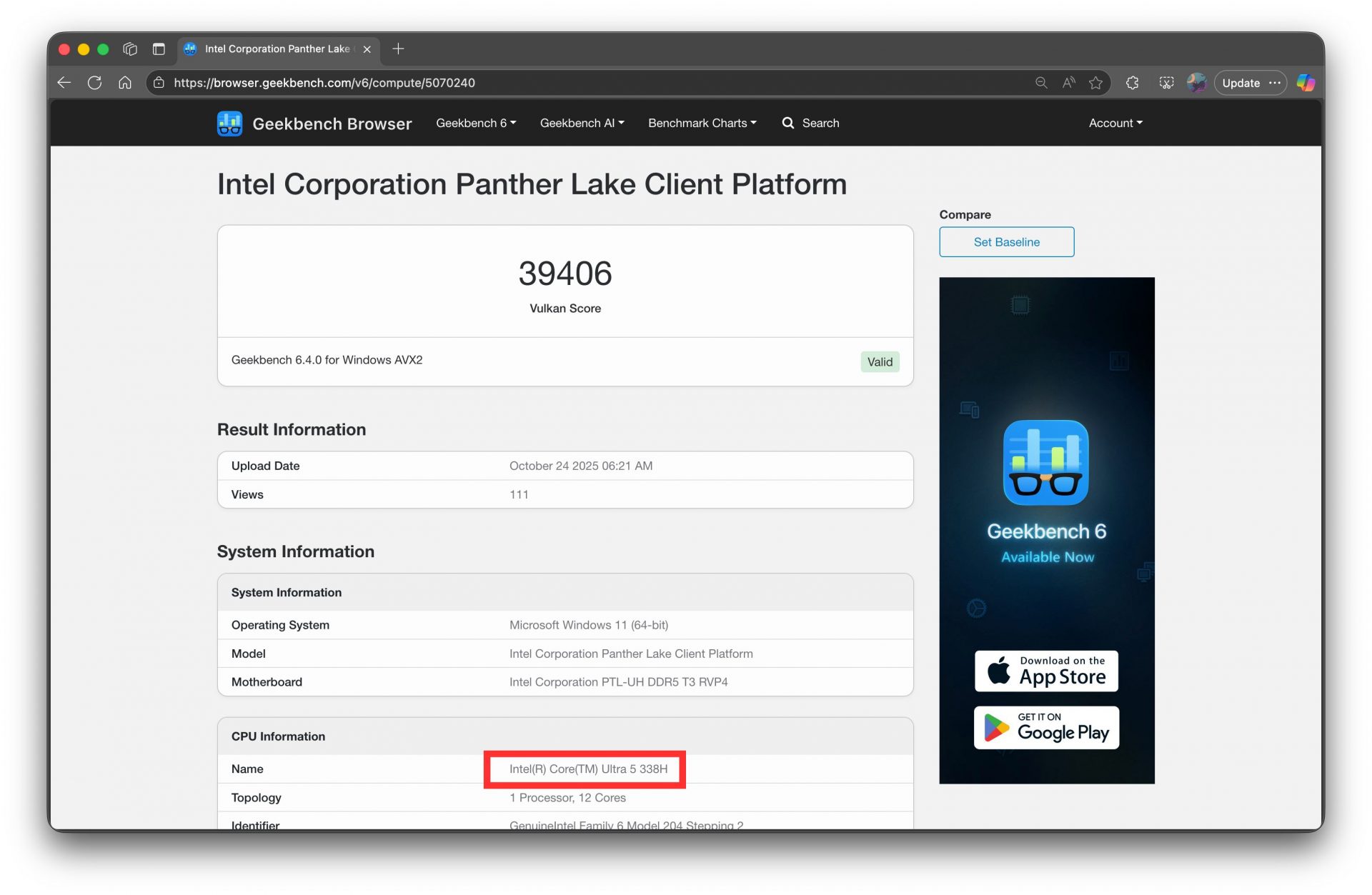Screen dimensions: 1372x895
Task: Open the Account dropdown menu
Action: pyautogui.click(x=1115, y=123)
